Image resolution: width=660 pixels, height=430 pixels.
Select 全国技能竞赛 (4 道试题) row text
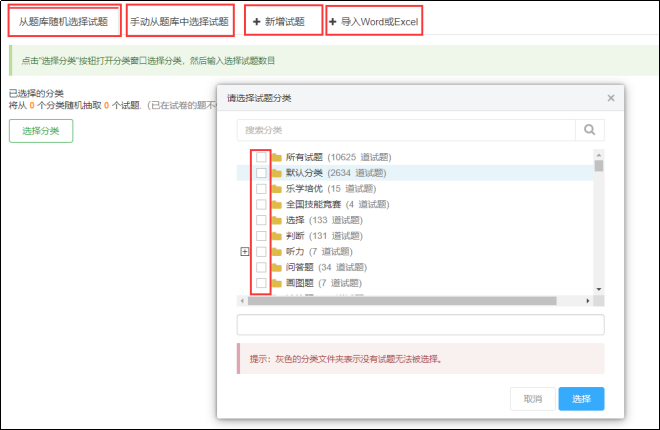click(x=338, y=204)
